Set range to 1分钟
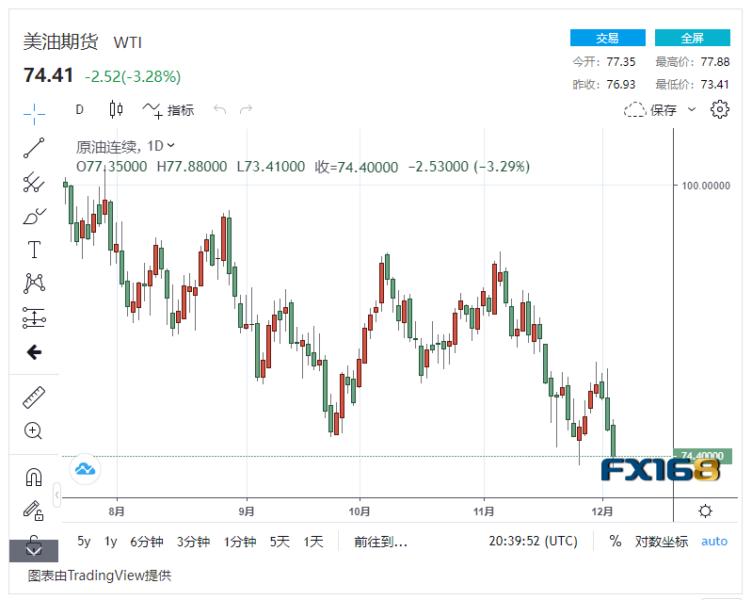The width and height of the screenshot is (752, 600). [240, 541]
